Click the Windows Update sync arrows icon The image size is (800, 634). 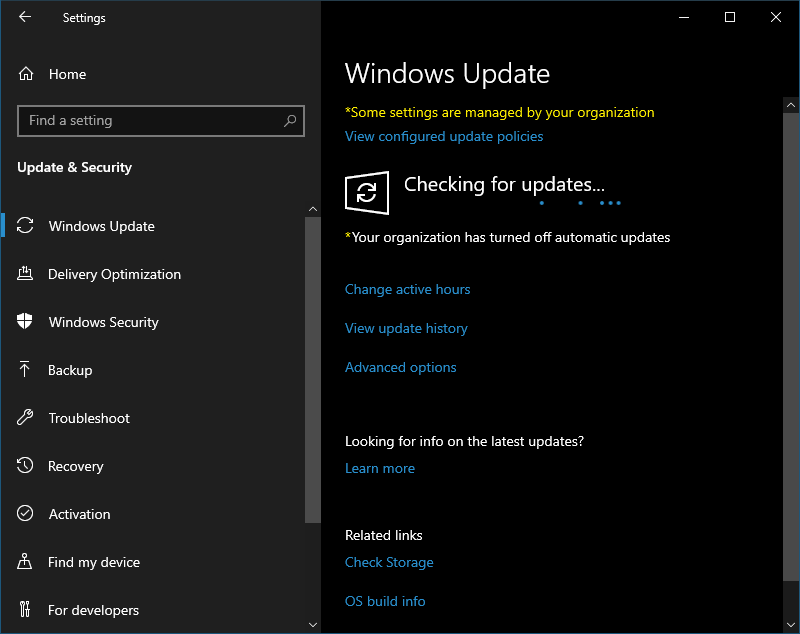click(24, 225)
